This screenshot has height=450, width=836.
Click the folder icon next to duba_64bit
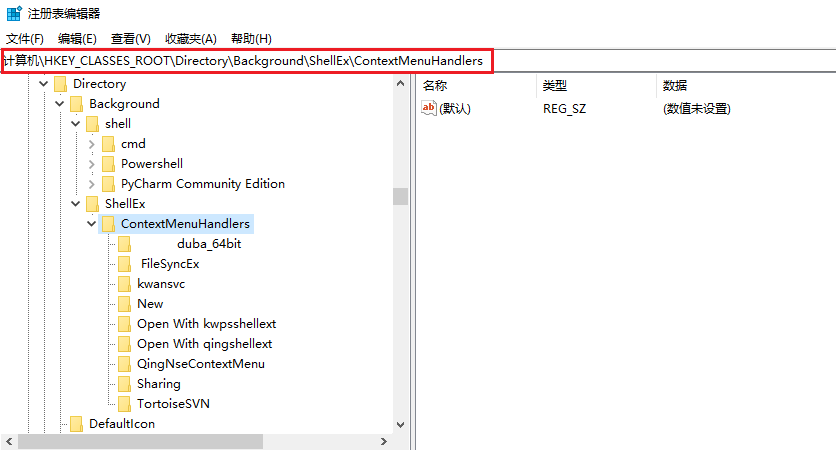pos(124,244)
